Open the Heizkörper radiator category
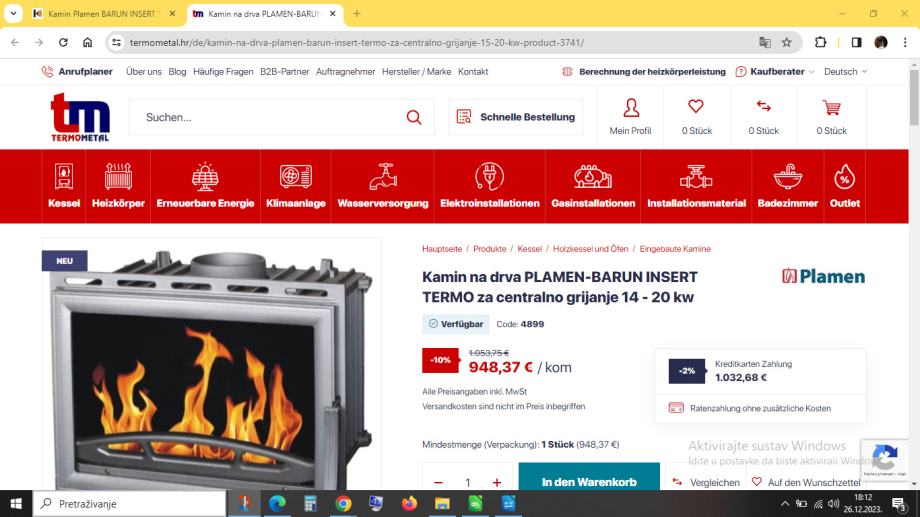 (118, 186)
